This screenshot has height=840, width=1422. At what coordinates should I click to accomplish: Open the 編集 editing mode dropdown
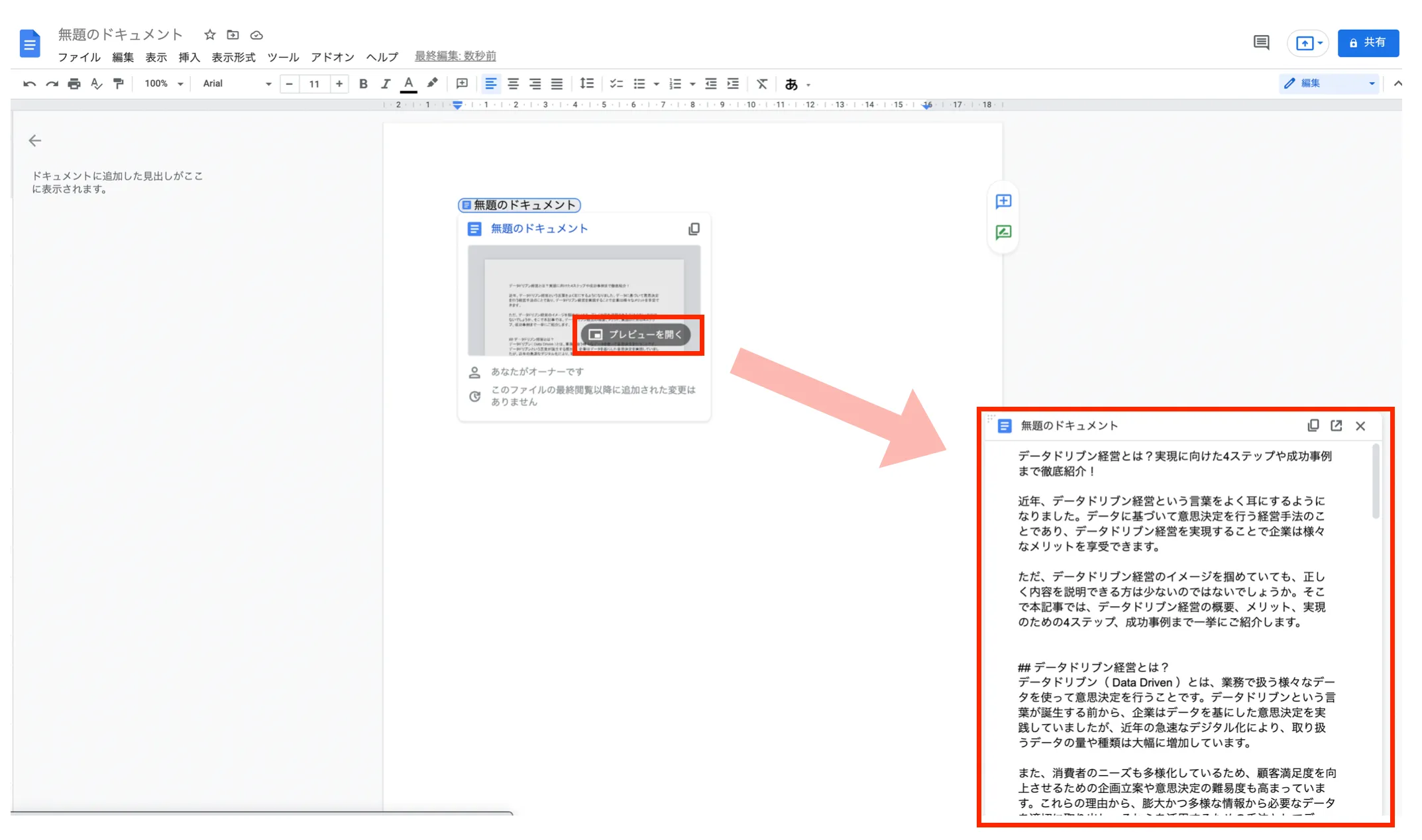[x=1329, y=83]
